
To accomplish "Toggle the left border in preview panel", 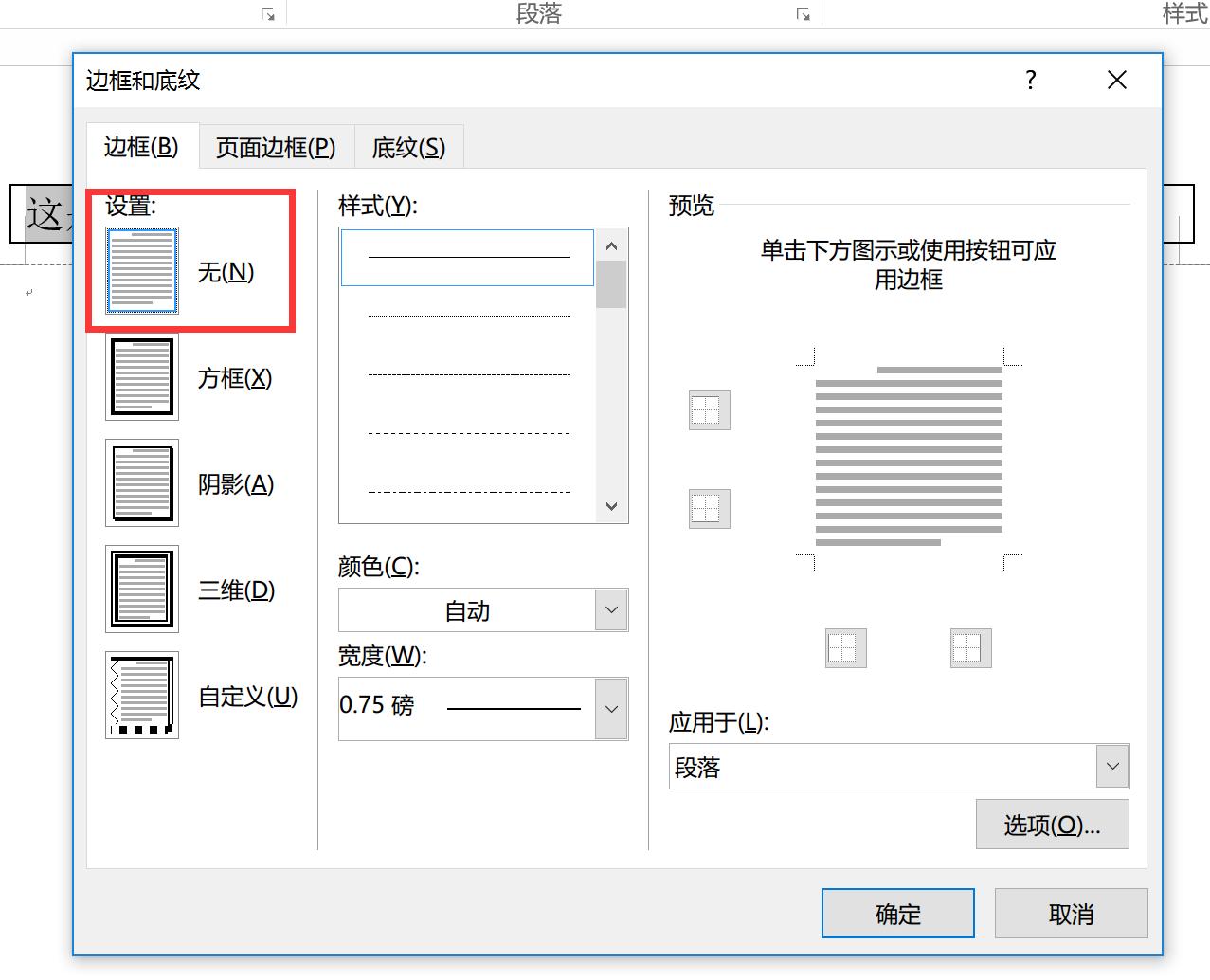I will tap(844, 648).
